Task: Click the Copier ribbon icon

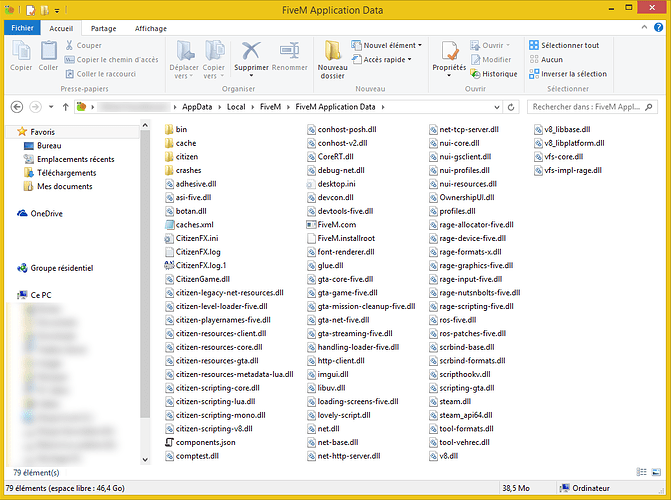Action: 21,56
